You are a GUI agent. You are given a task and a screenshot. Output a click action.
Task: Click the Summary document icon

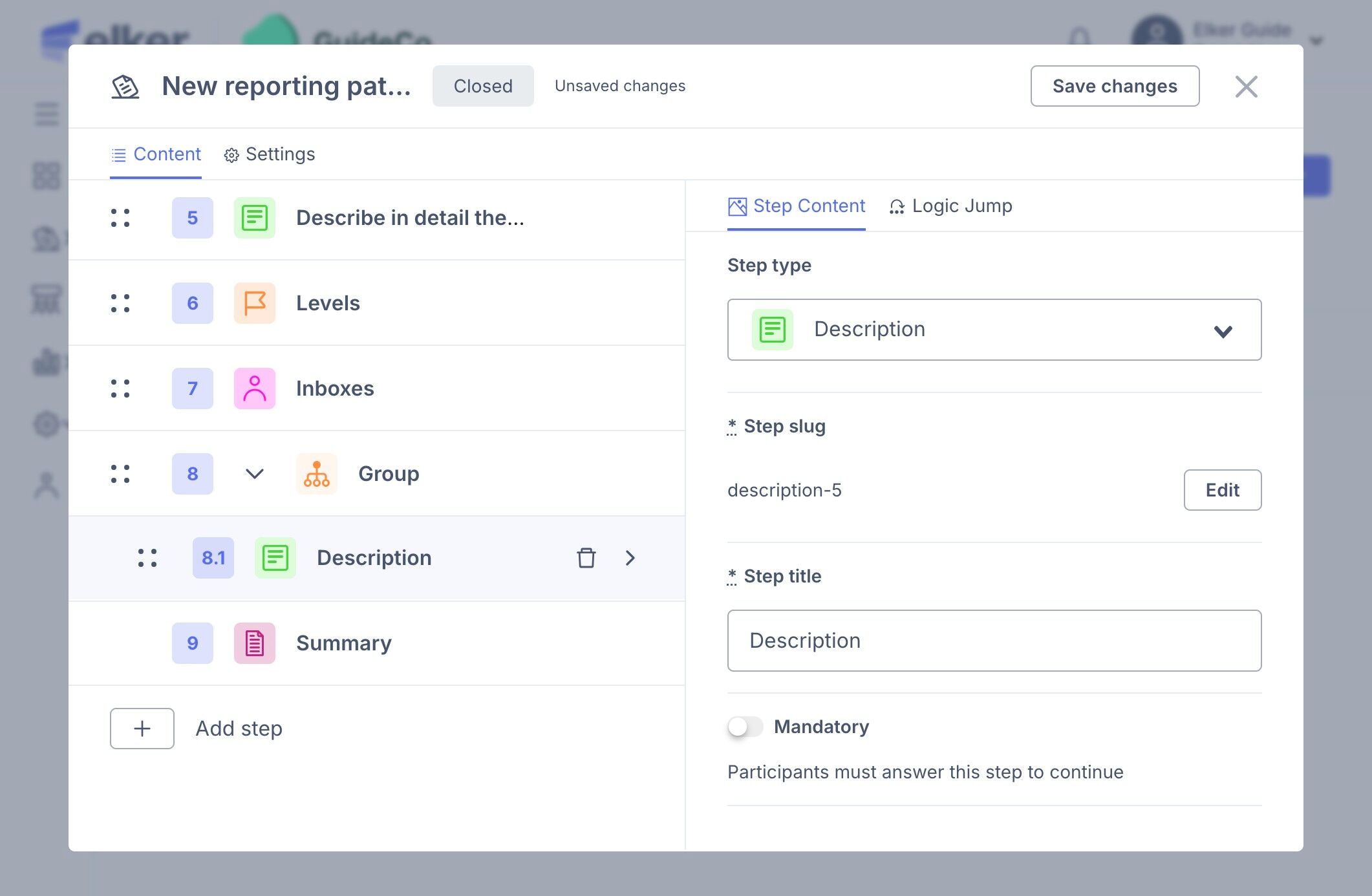click(254, 643)
